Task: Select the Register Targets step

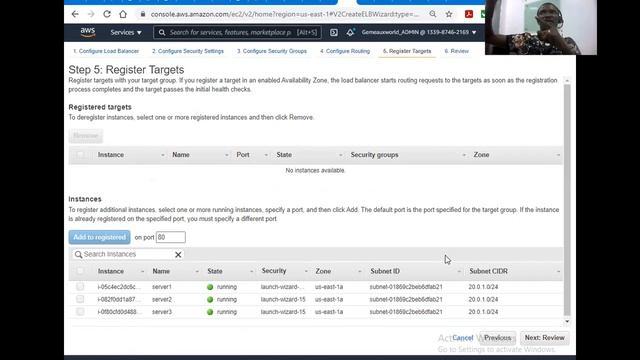Action: click(407, 51)
